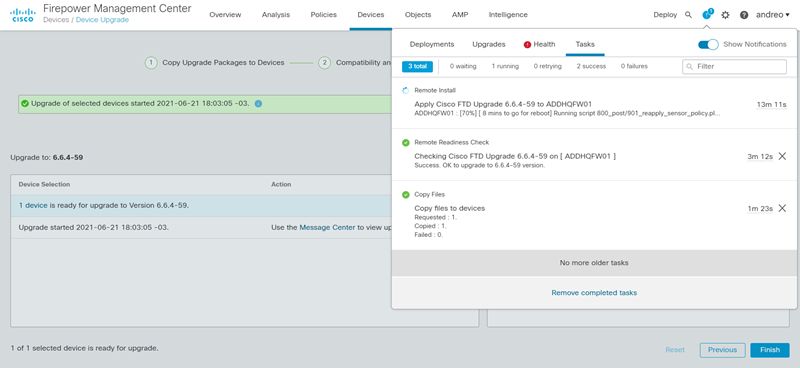This screenshot has width=800, height=368.
Task: Click the Reset button
Action: [x=675, y=350]
